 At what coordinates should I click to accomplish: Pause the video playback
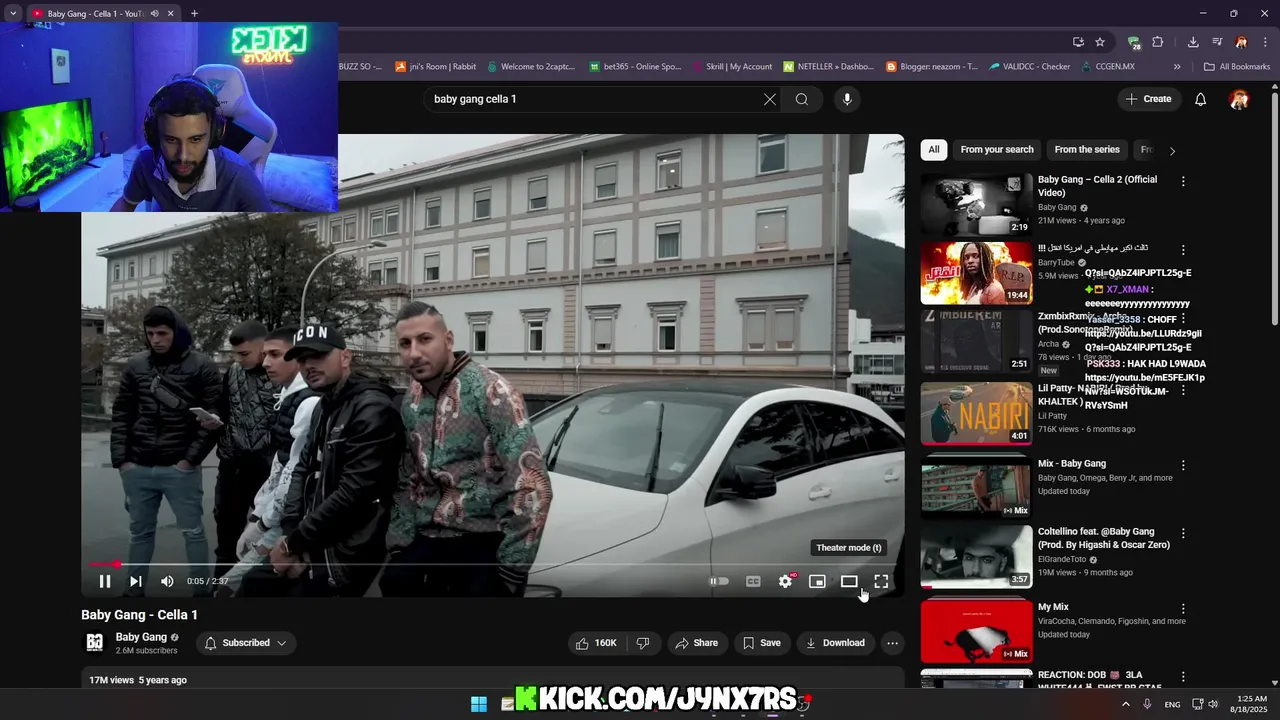point(105,581)
